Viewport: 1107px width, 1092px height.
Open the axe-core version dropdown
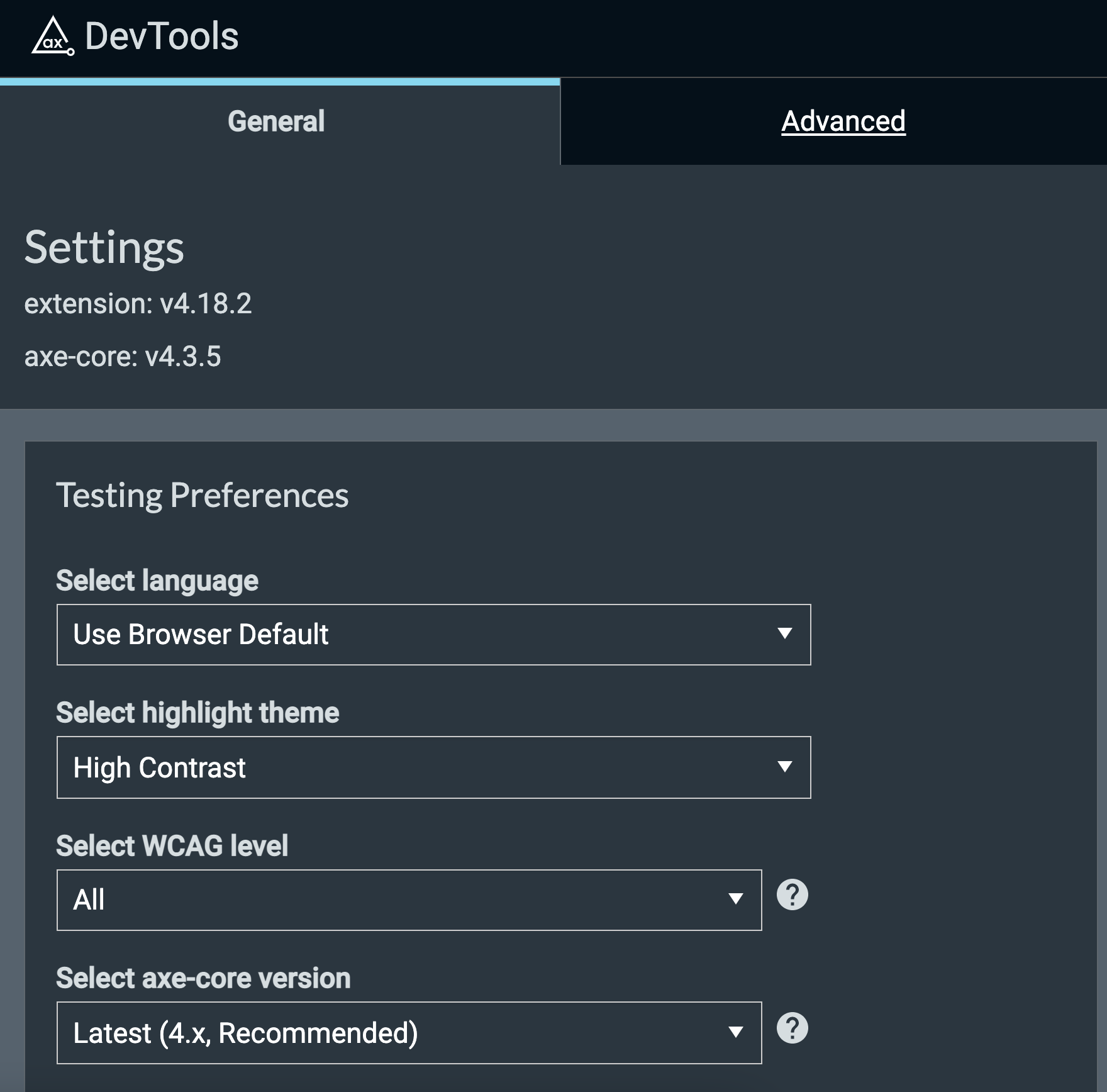coord(409,1030)
